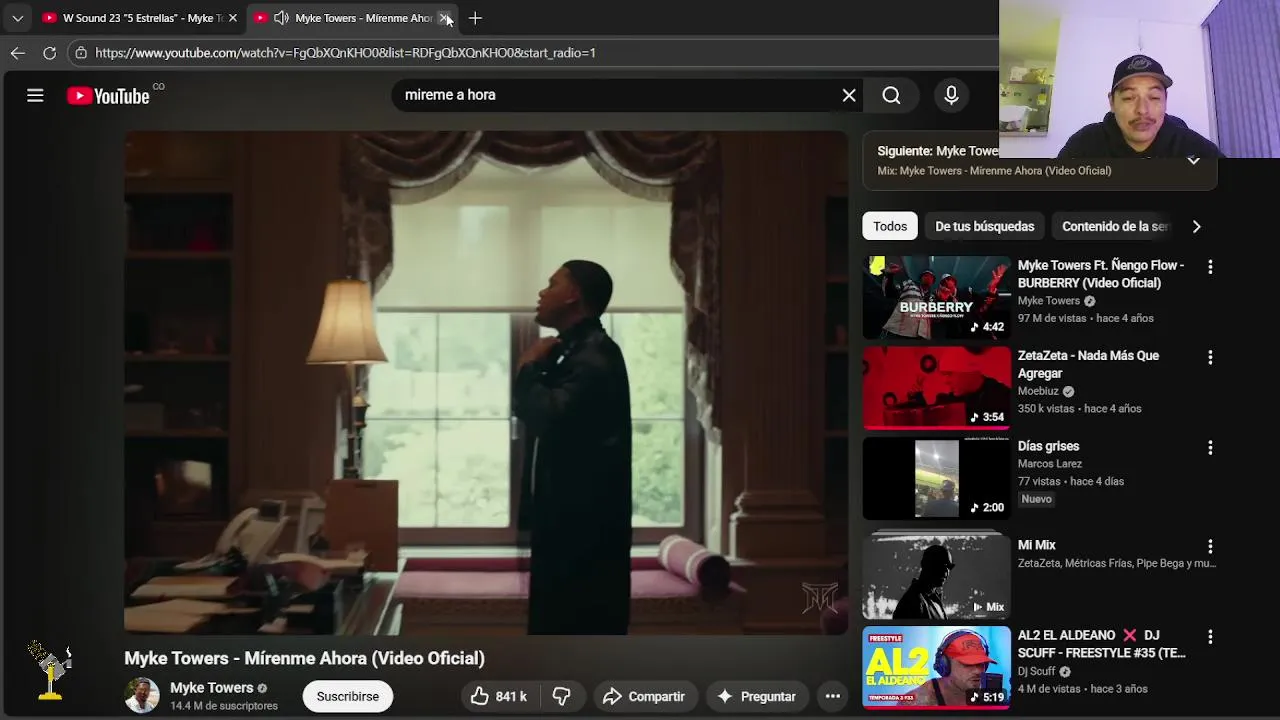The width and height of the screenshot is (1280, 720).
Task: Open options for Días grises
Action: tap(1210, 447)
